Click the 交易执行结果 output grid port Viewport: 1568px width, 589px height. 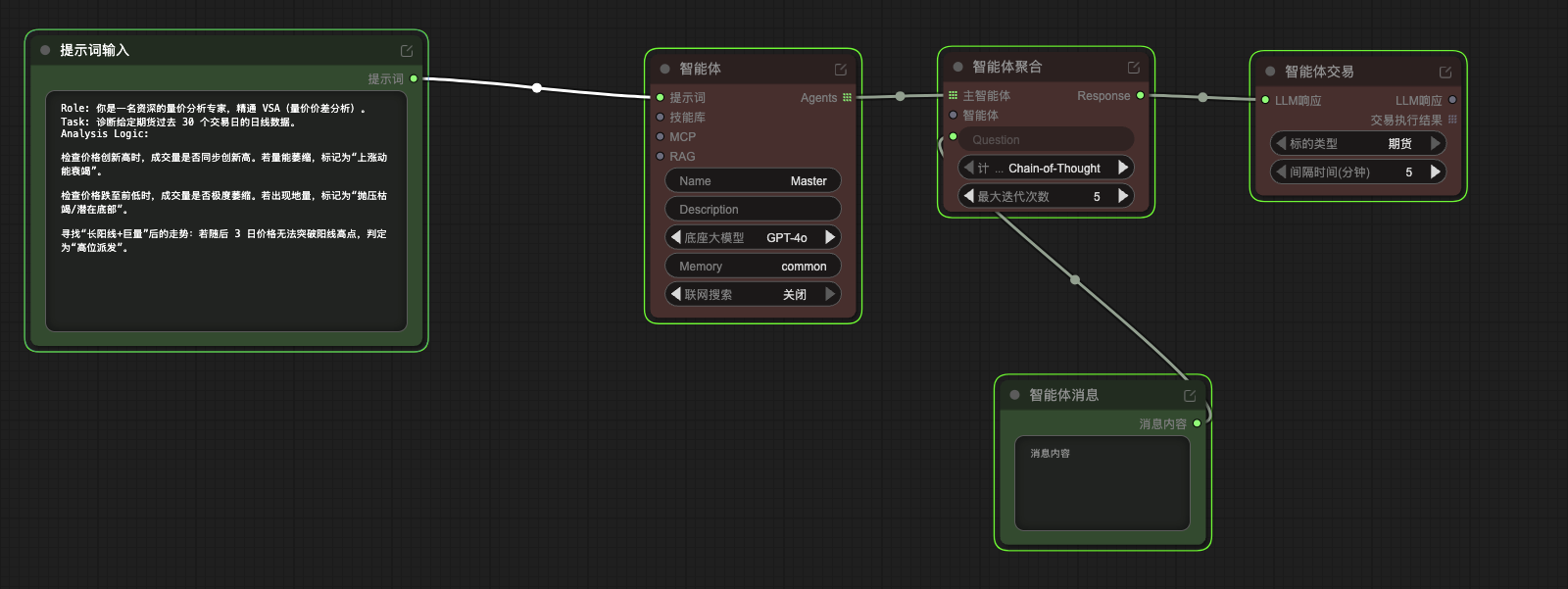pyautogui.click(x=1452, y=120)
